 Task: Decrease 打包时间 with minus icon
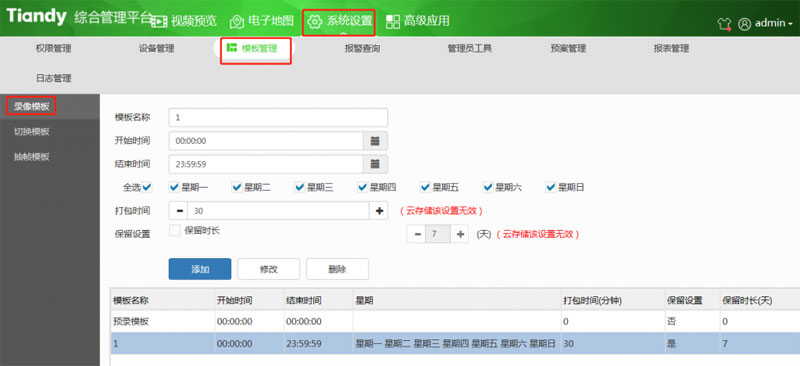tap(179, 210)
